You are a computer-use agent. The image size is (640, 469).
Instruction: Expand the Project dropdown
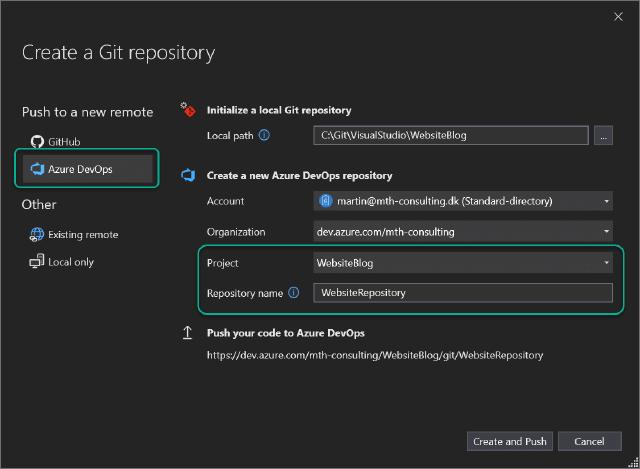[607, 263]
